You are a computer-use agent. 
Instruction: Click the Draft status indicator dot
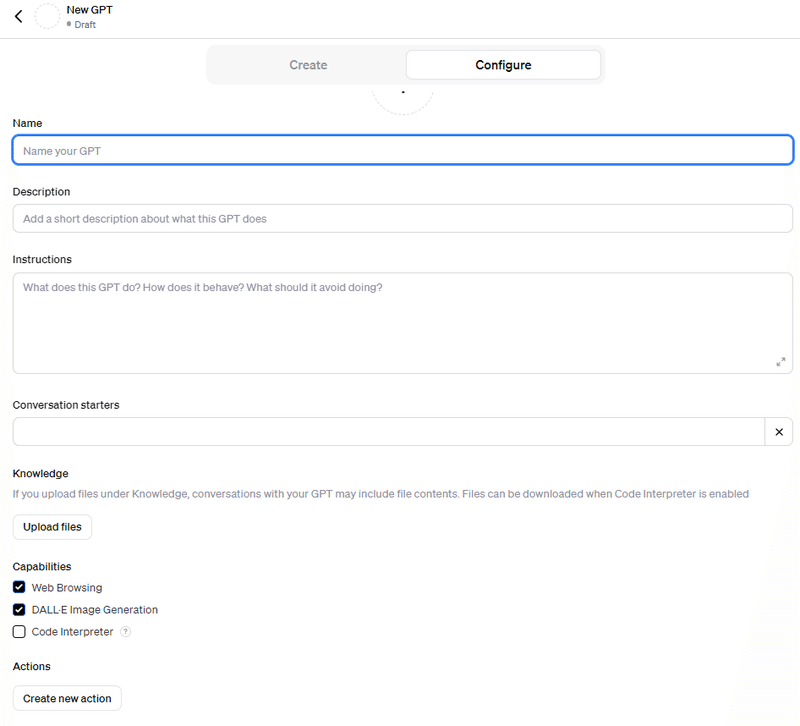tap(69, 24)
